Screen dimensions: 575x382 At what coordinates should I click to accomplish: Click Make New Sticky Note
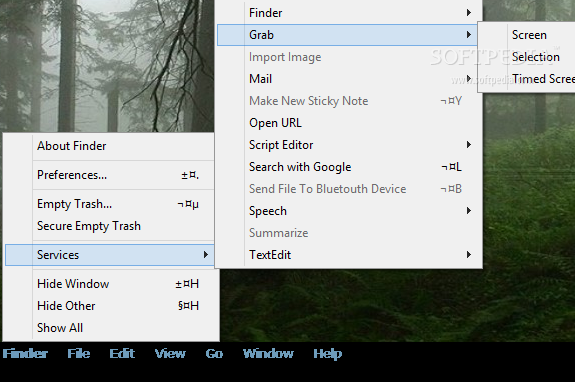pyautogui.click(x=347, y=101)
